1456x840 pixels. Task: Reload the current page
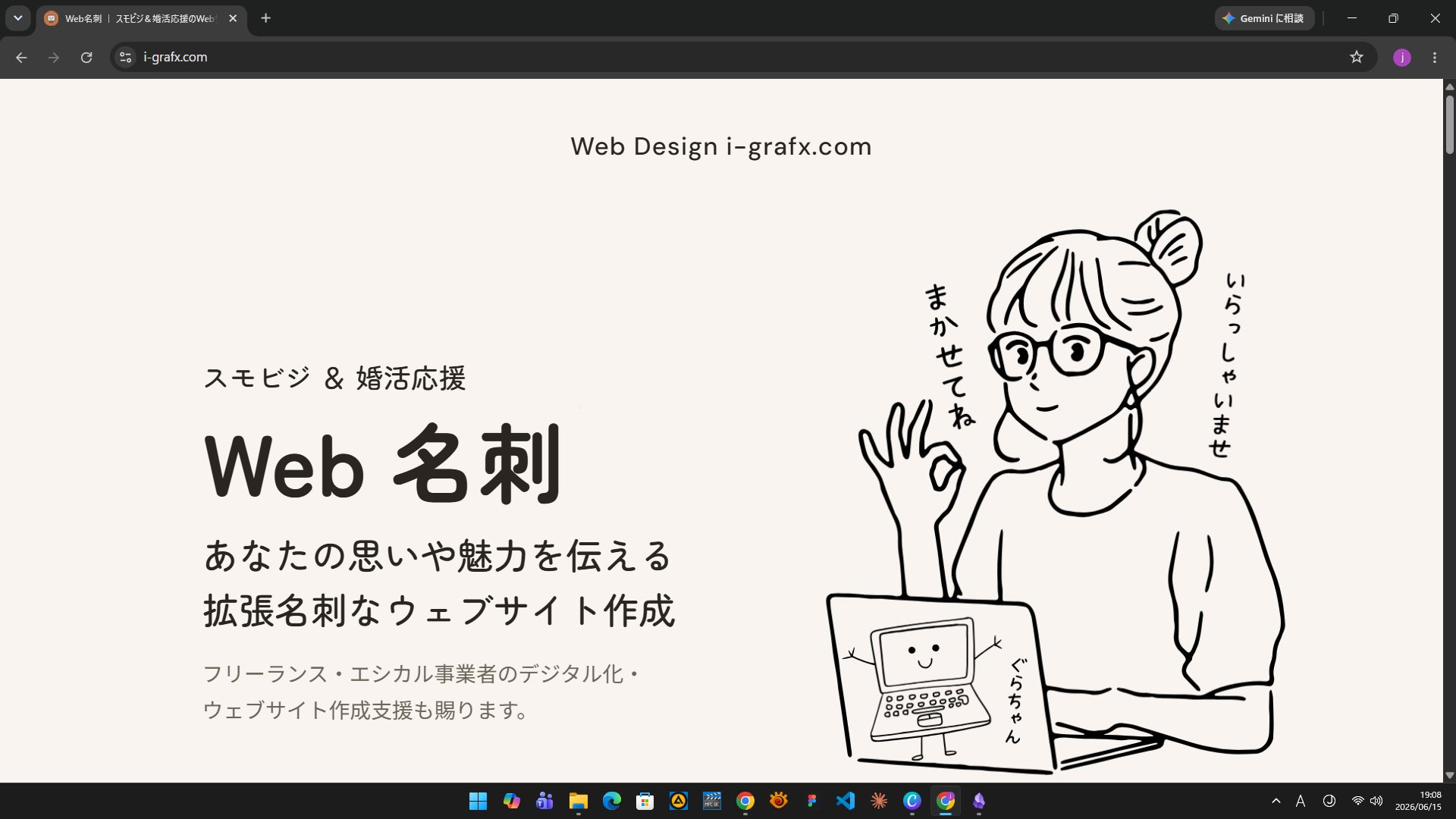(x=87, y=58)
